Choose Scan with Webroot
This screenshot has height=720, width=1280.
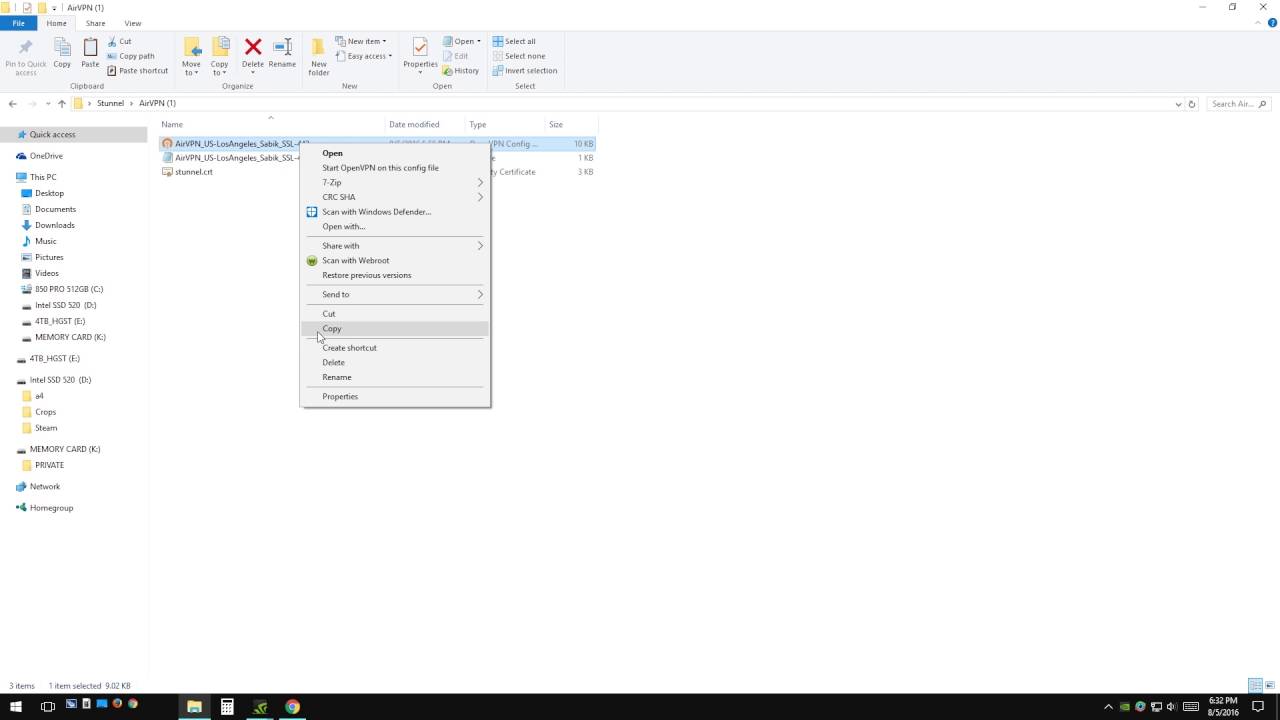(395, 261)
